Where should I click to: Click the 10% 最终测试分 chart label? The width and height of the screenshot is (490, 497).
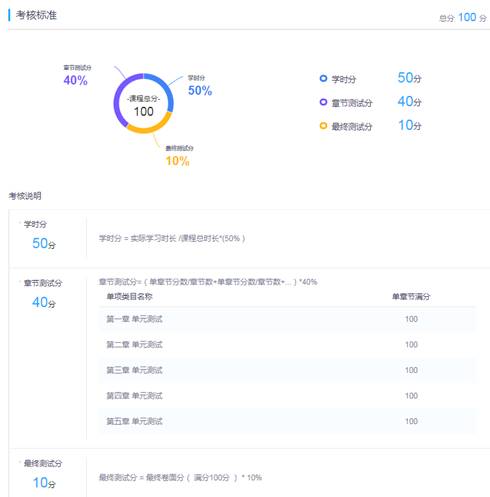tap(179, 156)
